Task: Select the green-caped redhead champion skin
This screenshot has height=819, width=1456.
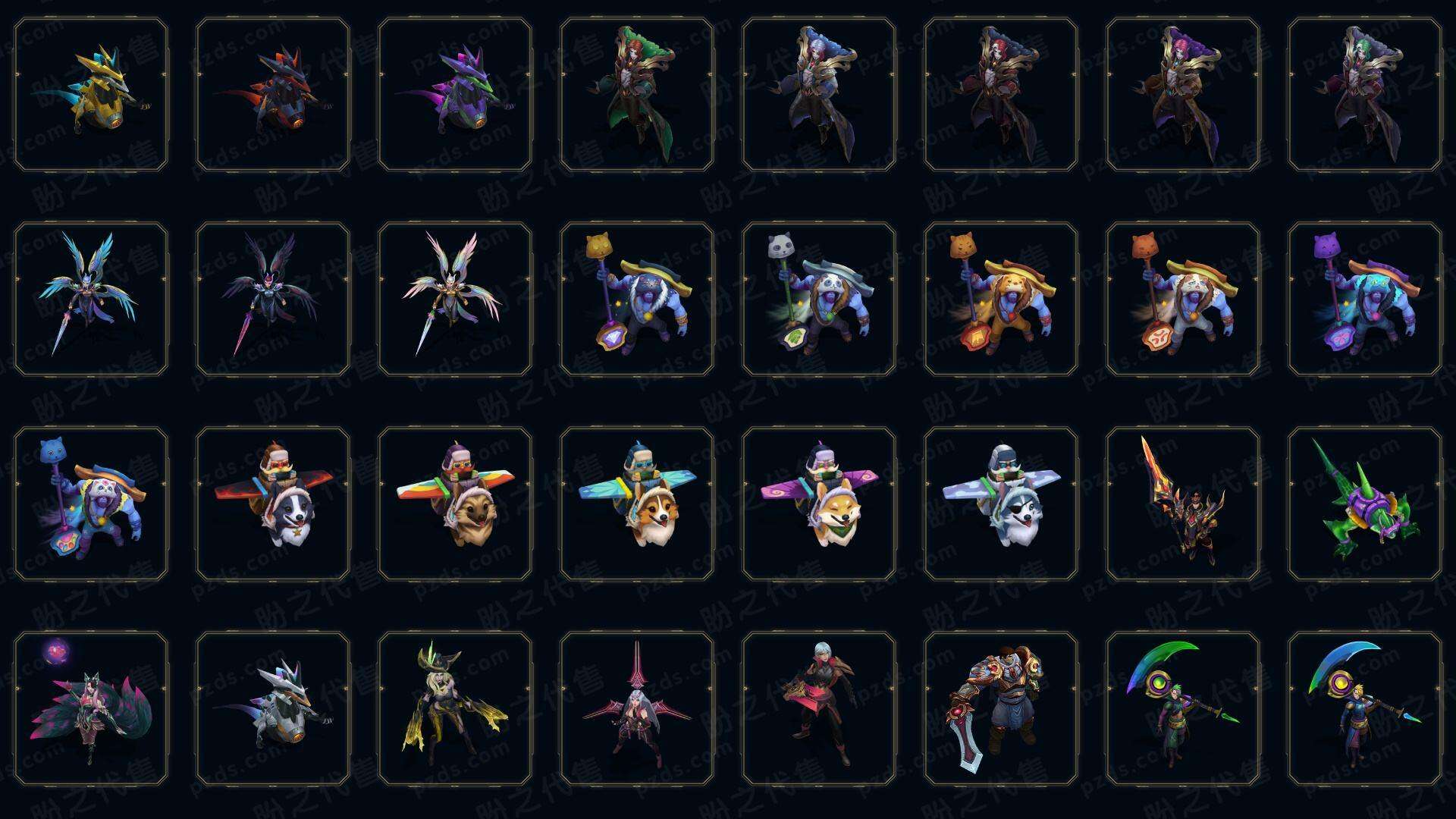Action: 637,95
